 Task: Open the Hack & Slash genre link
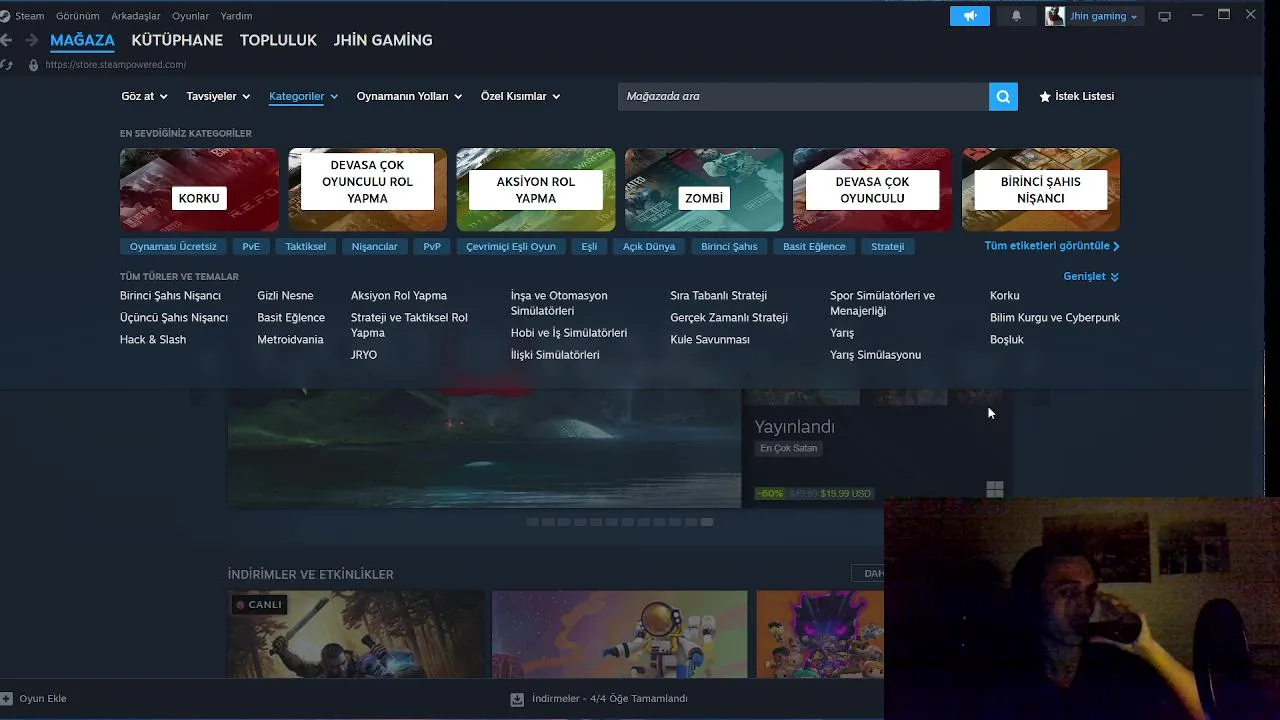[x=153, y=340]
